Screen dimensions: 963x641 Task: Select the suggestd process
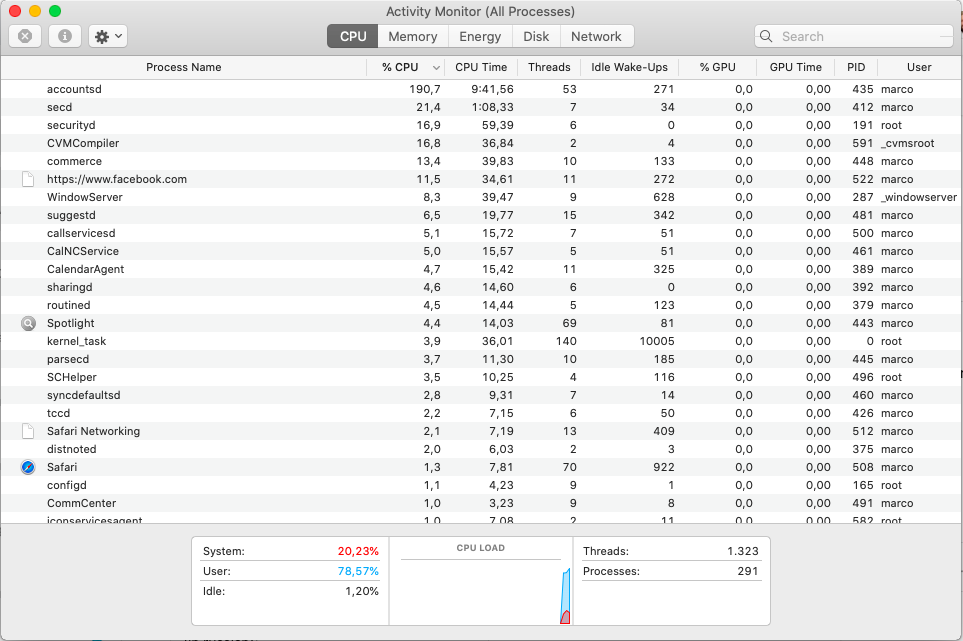(481, 216)
